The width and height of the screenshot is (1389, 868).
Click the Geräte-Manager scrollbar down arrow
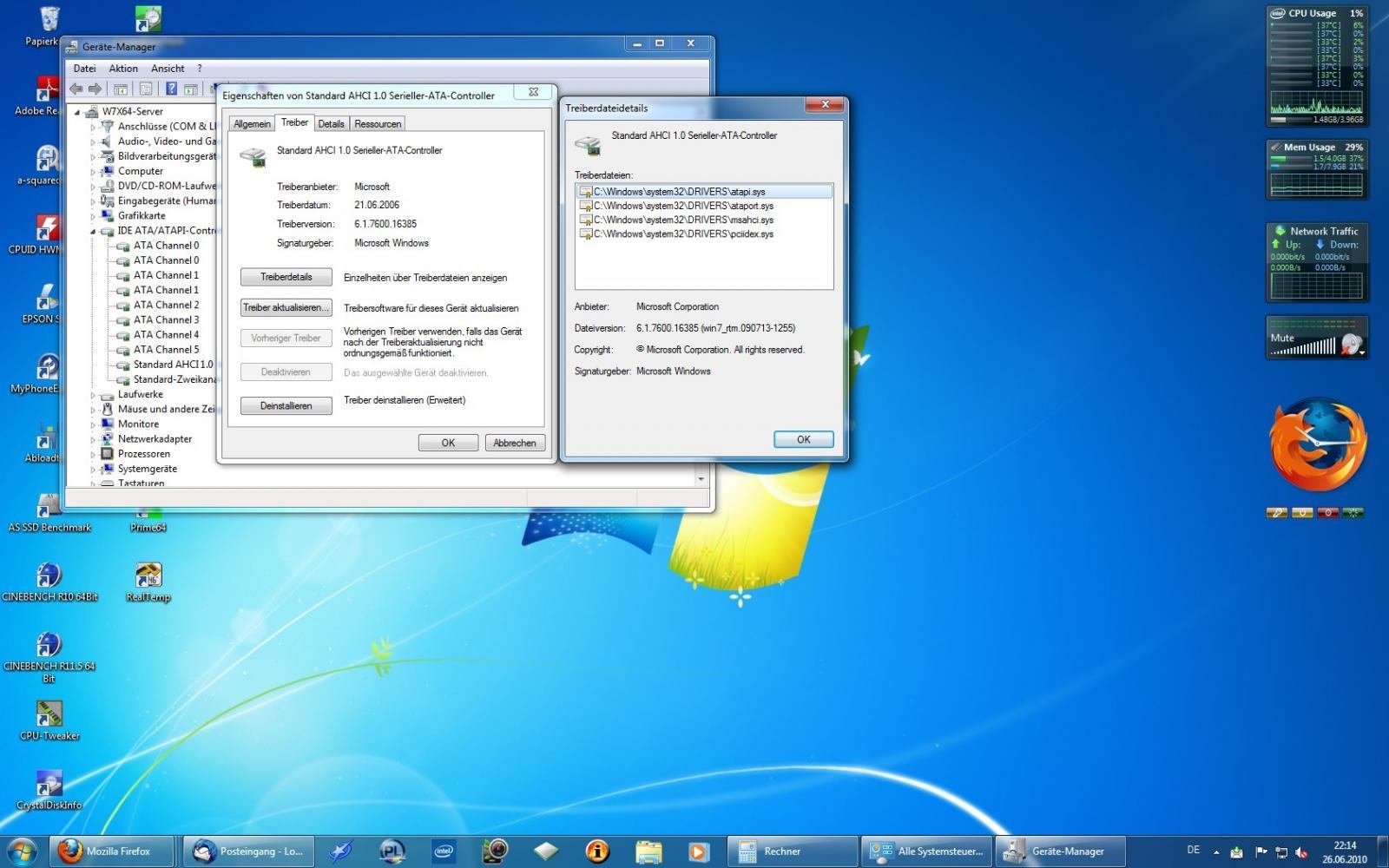tap(701, 479)
